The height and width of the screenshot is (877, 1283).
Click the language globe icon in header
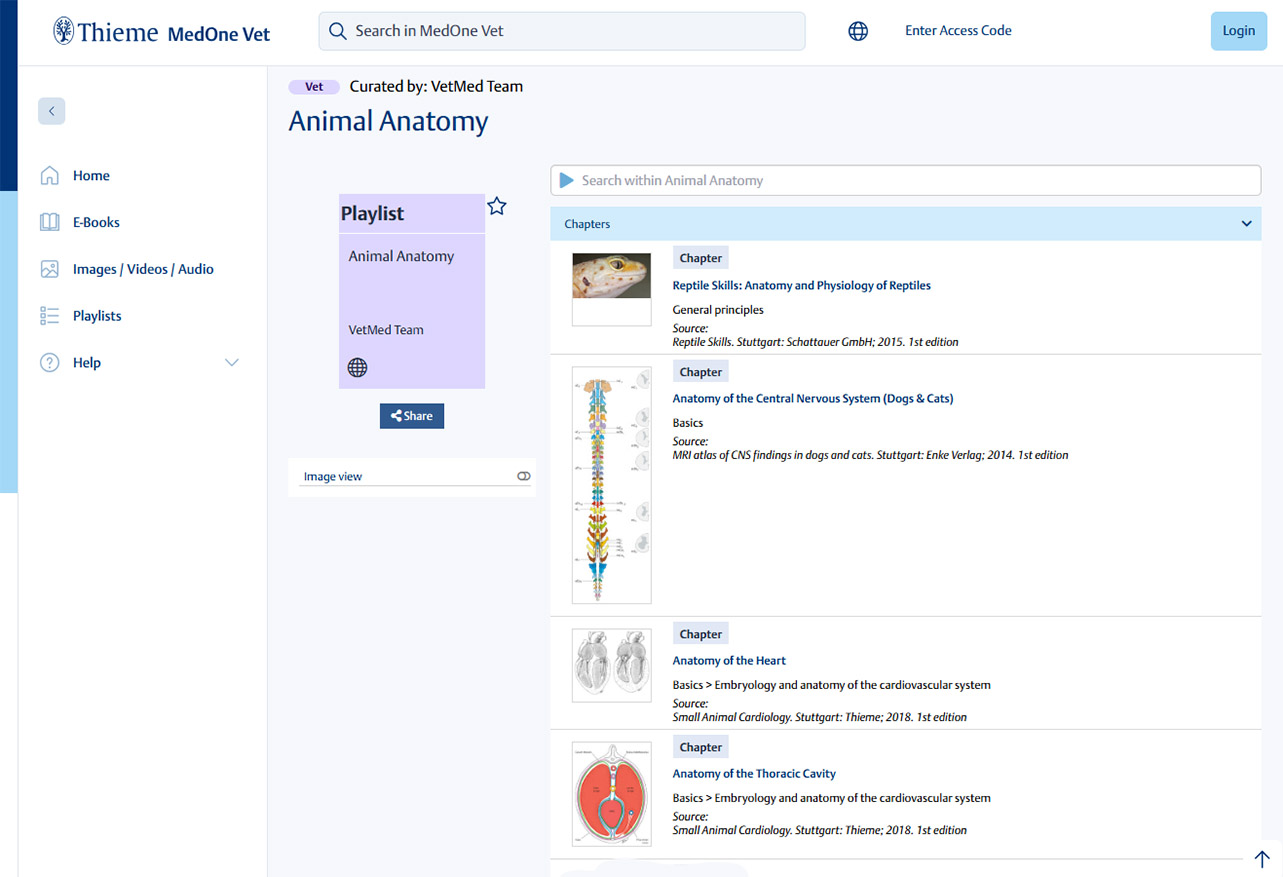point(858,31)
